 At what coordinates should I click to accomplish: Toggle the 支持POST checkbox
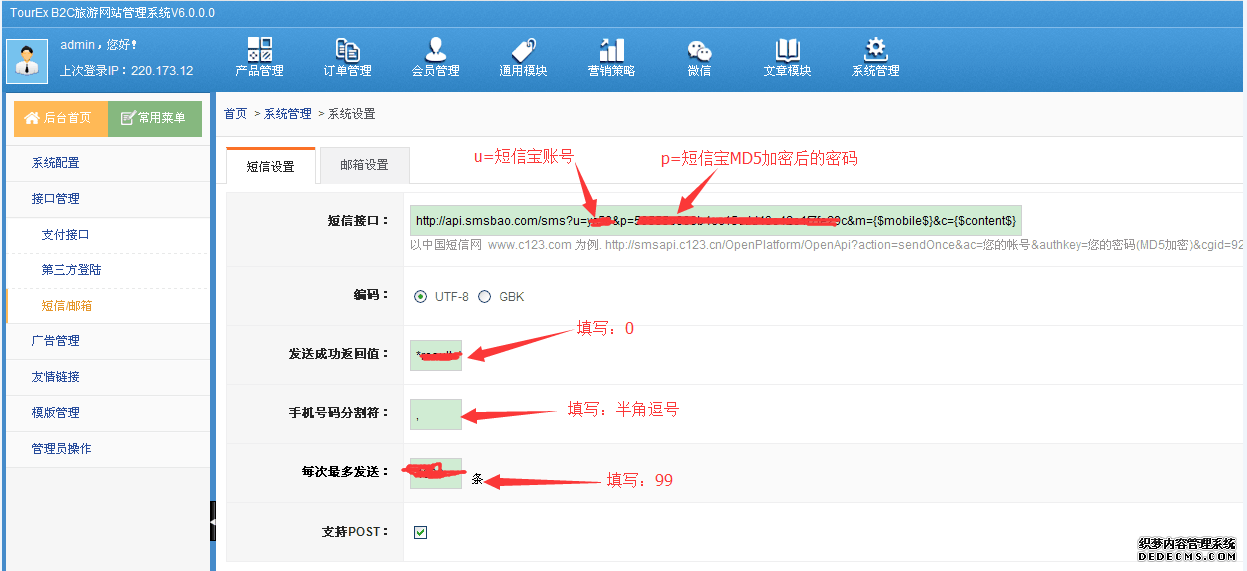tap(420, 532)
